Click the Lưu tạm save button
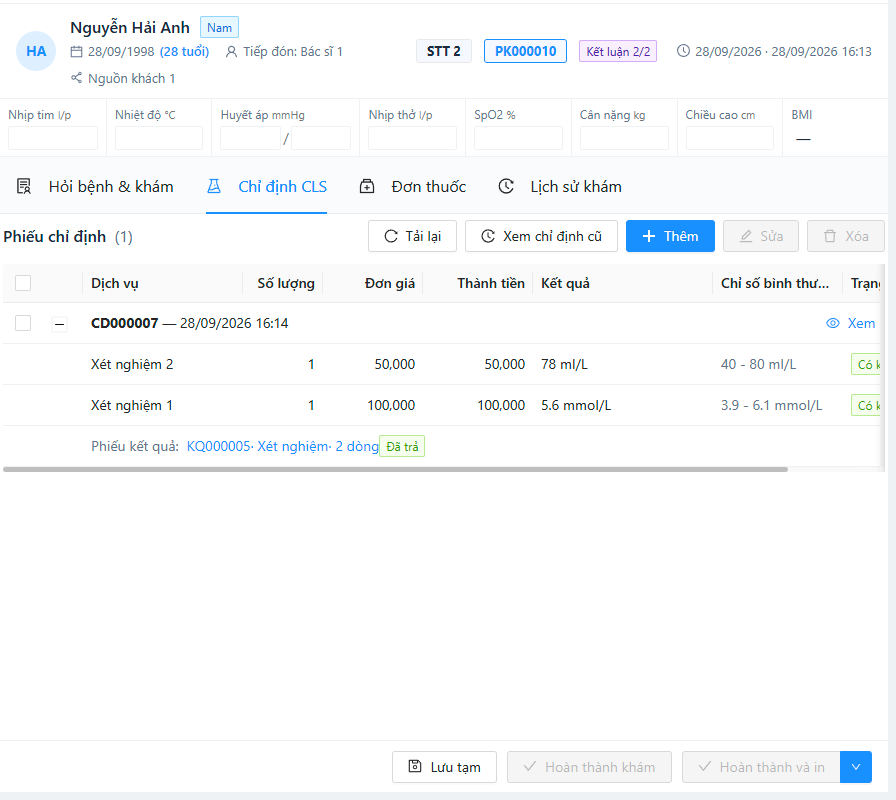The height and width of the screenshot is (800, 896). click(445, 767)
